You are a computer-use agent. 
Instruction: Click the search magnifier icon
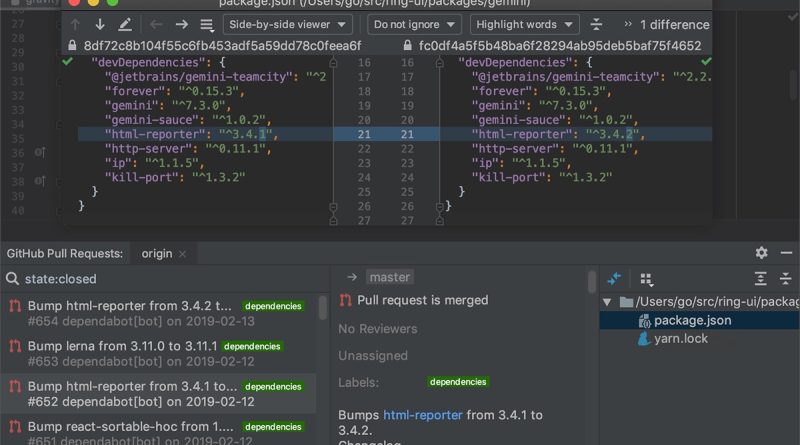click(12, 279)
